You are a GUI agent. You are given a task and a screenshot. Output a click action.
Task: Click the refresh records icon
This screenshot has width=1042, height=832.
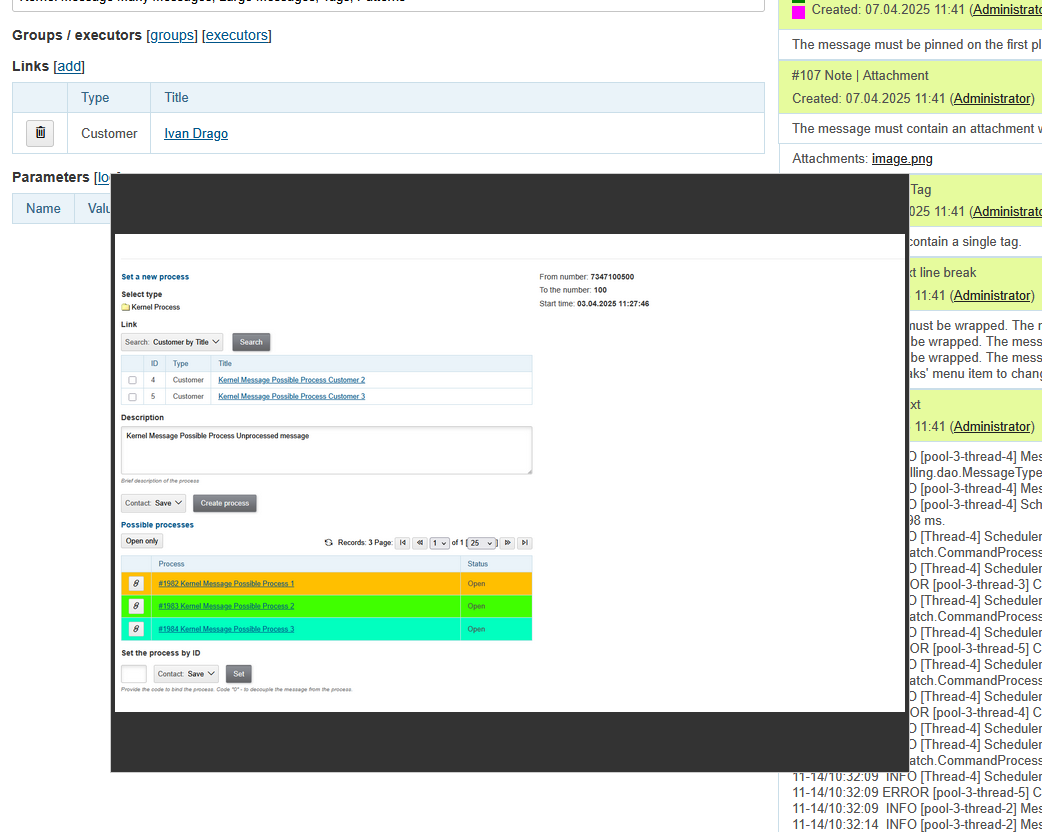point(329,543)
